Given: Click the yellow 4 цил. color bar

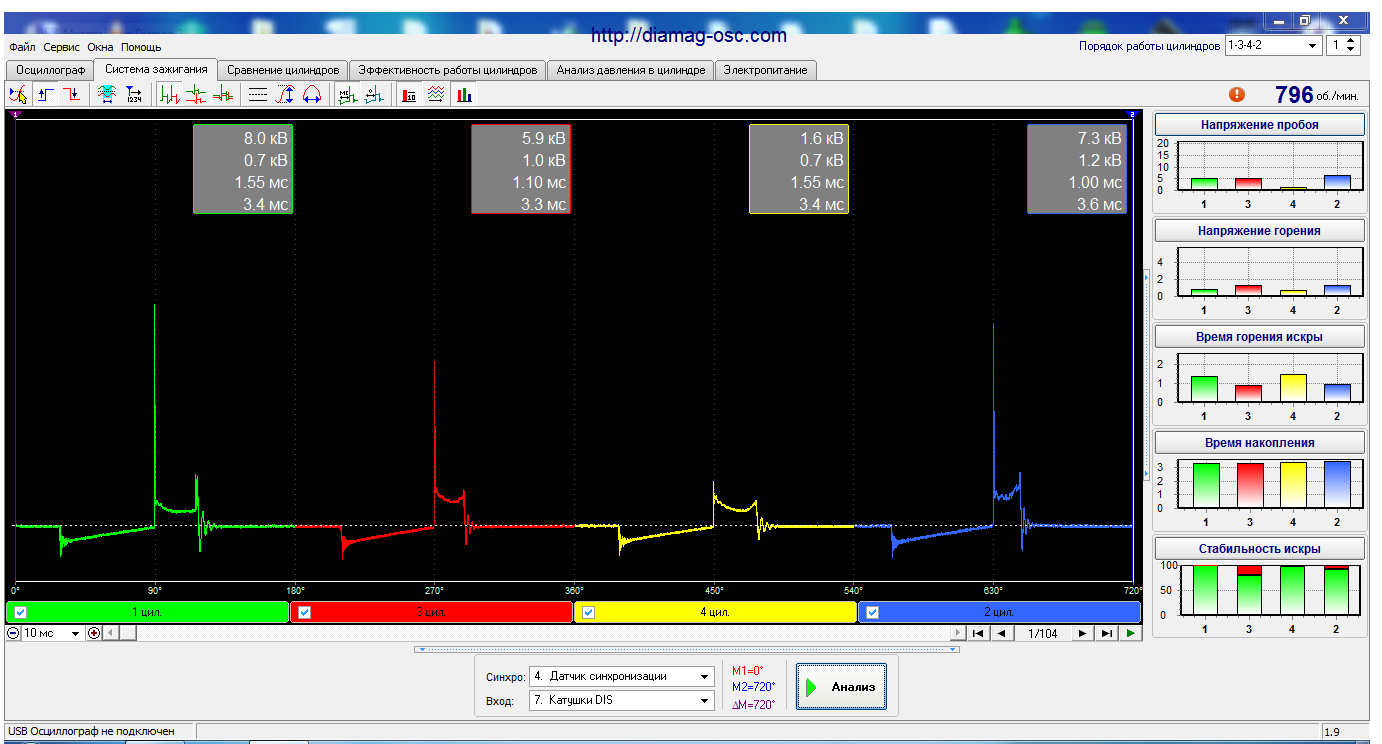Looking at the screenshot, I should (x=715, y=612).
